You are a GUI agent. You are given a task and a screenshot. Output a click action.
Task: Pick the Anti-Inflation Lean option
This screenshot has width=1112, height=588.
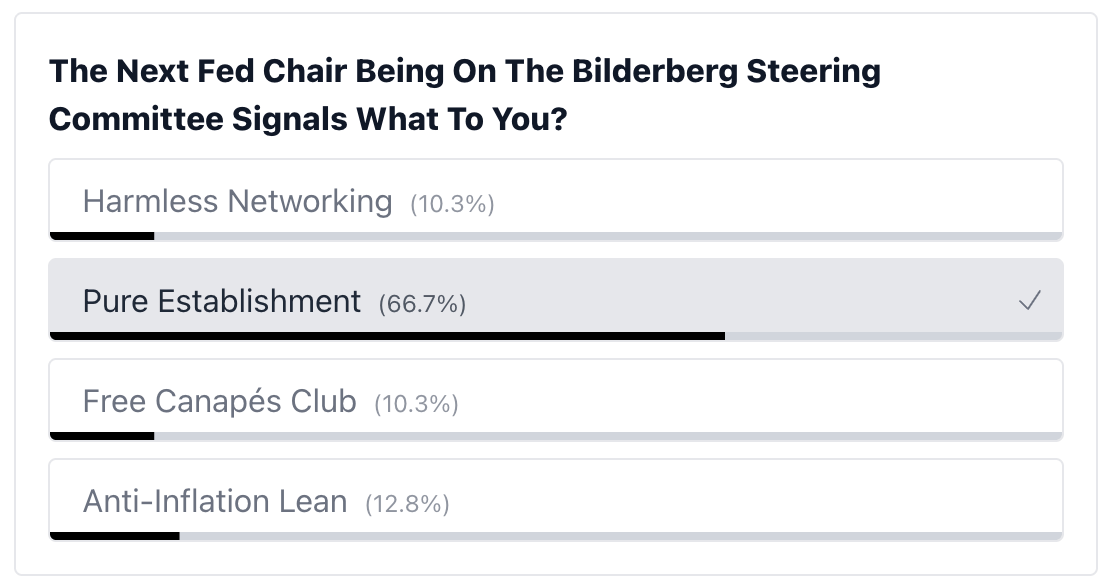click(x=215, y=501)
